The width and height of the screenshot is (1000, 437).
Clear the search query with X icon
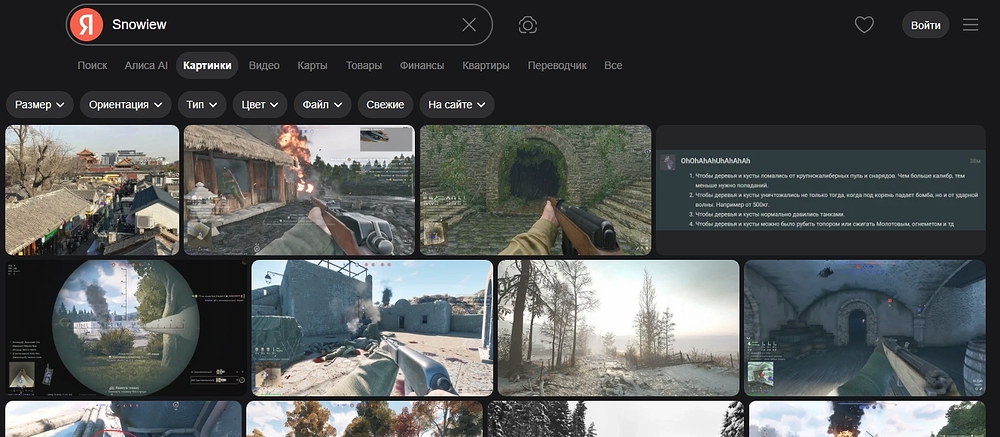coord(469,25)
